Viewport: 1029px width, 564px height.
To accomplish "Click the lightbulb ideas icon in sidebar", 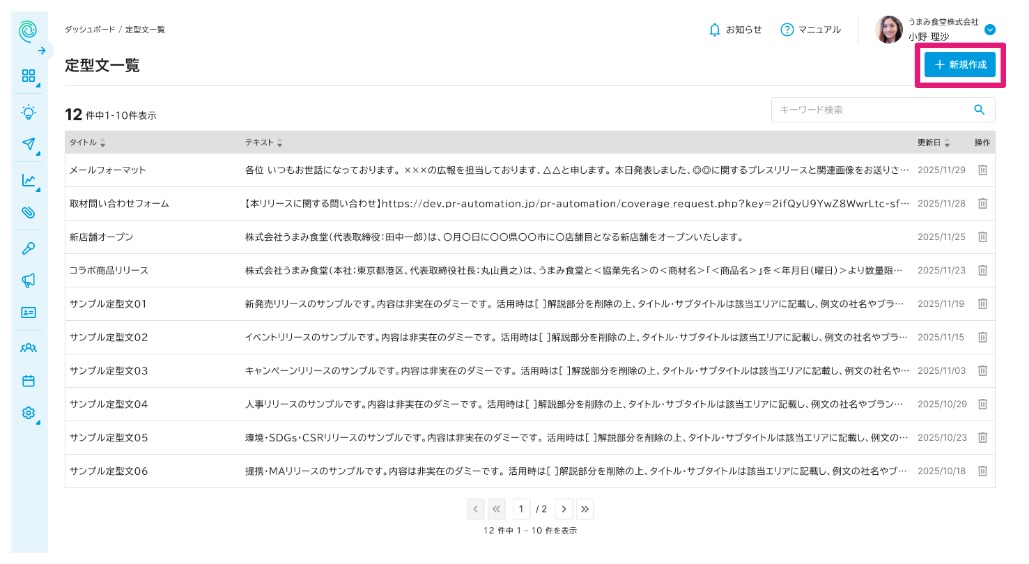I will [28, 111].
